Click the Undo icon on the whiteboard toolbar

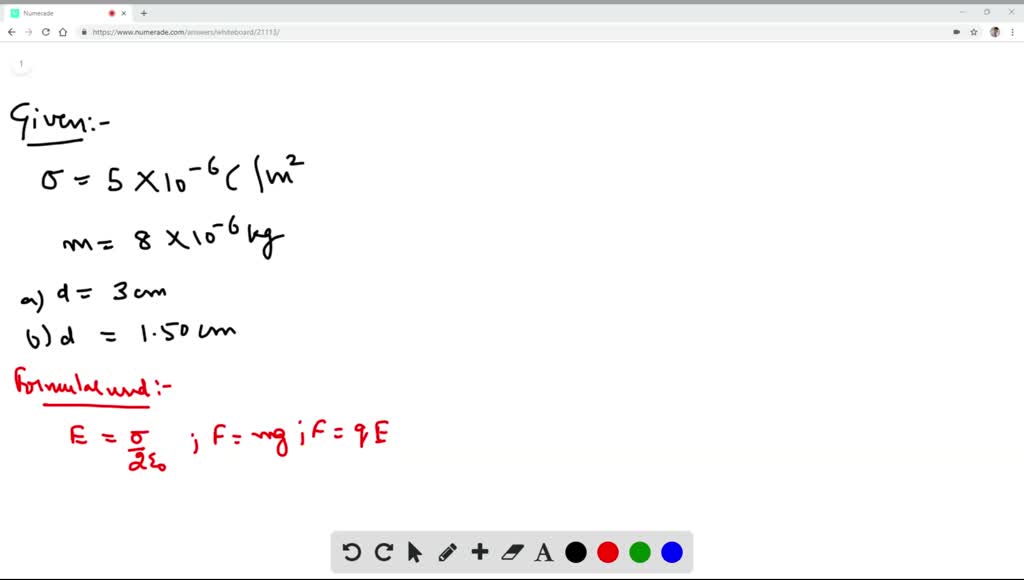(x=350, y=552)
